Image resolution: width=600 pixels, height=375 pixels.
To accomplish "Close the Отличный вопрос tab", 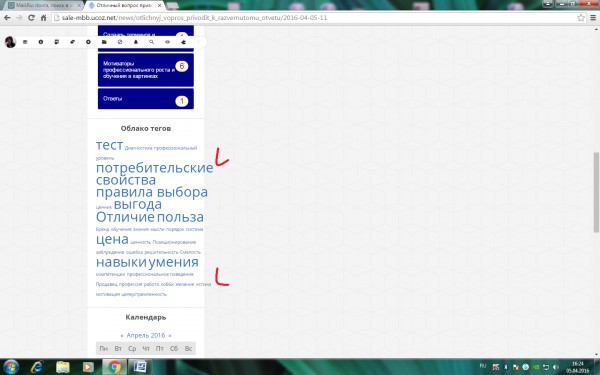I will tap(160, 5).
